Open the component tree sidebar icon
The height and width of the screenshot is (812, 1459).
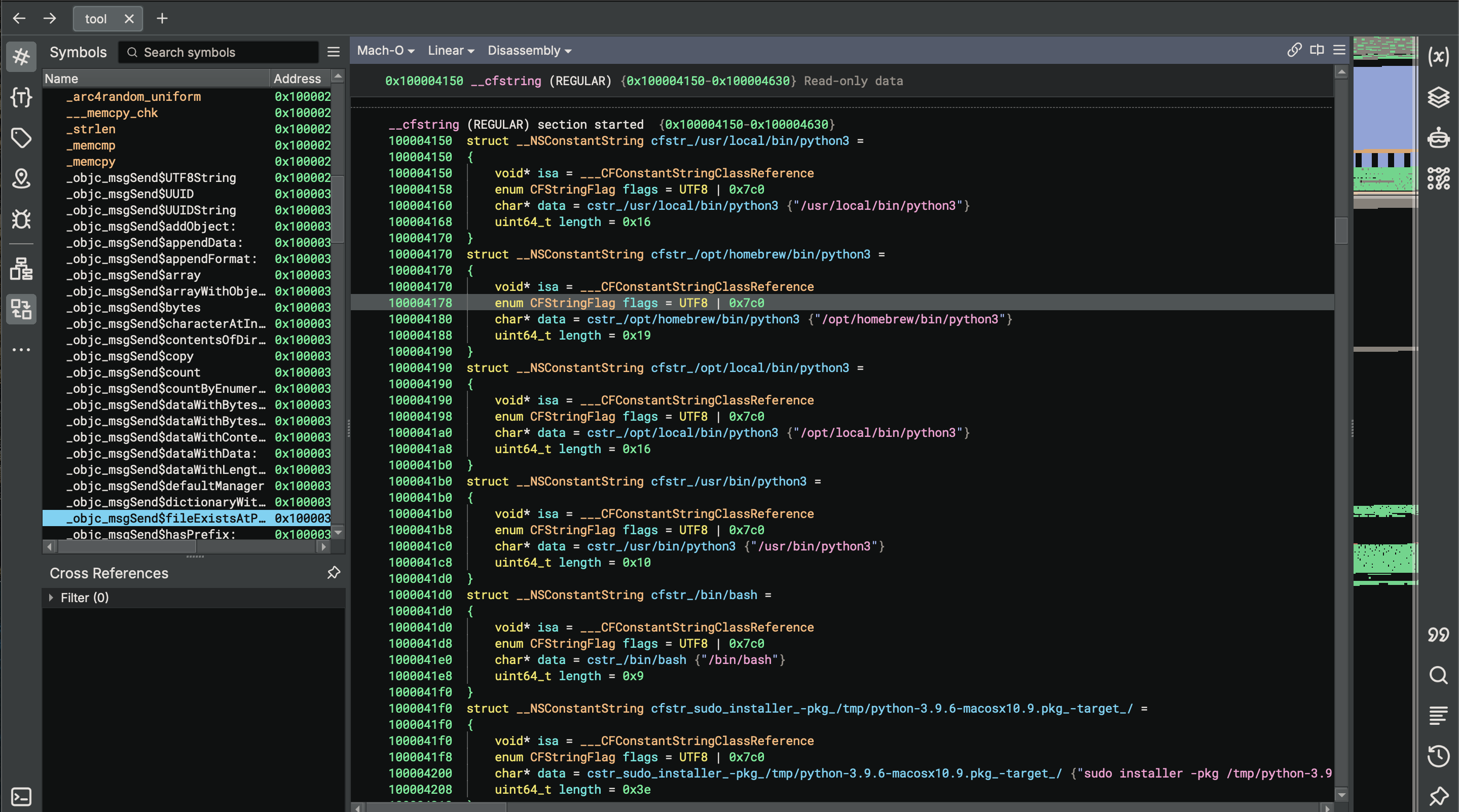click(21, 269)
